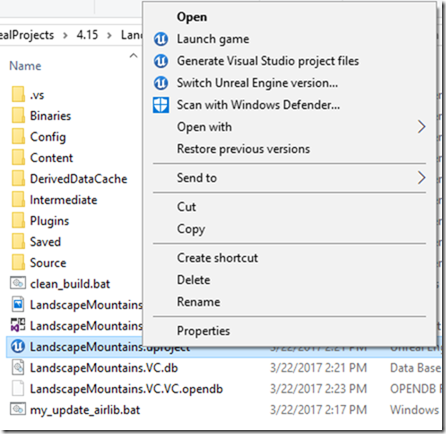Open the Send to entry
Viewport: 446px width, 434px height.
coord(197,178)
